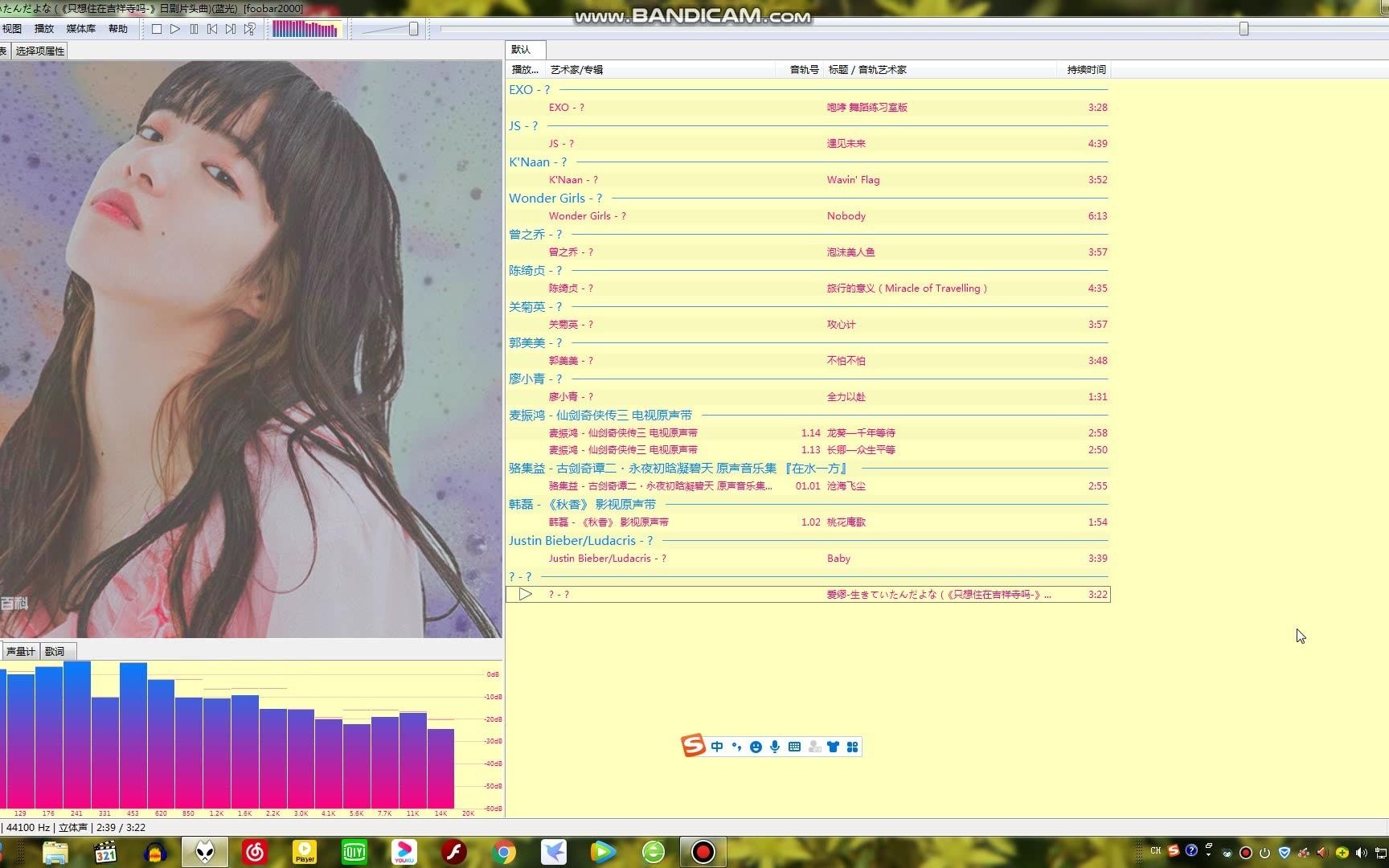Switch to the 声量计 tab

click(21, 651)
